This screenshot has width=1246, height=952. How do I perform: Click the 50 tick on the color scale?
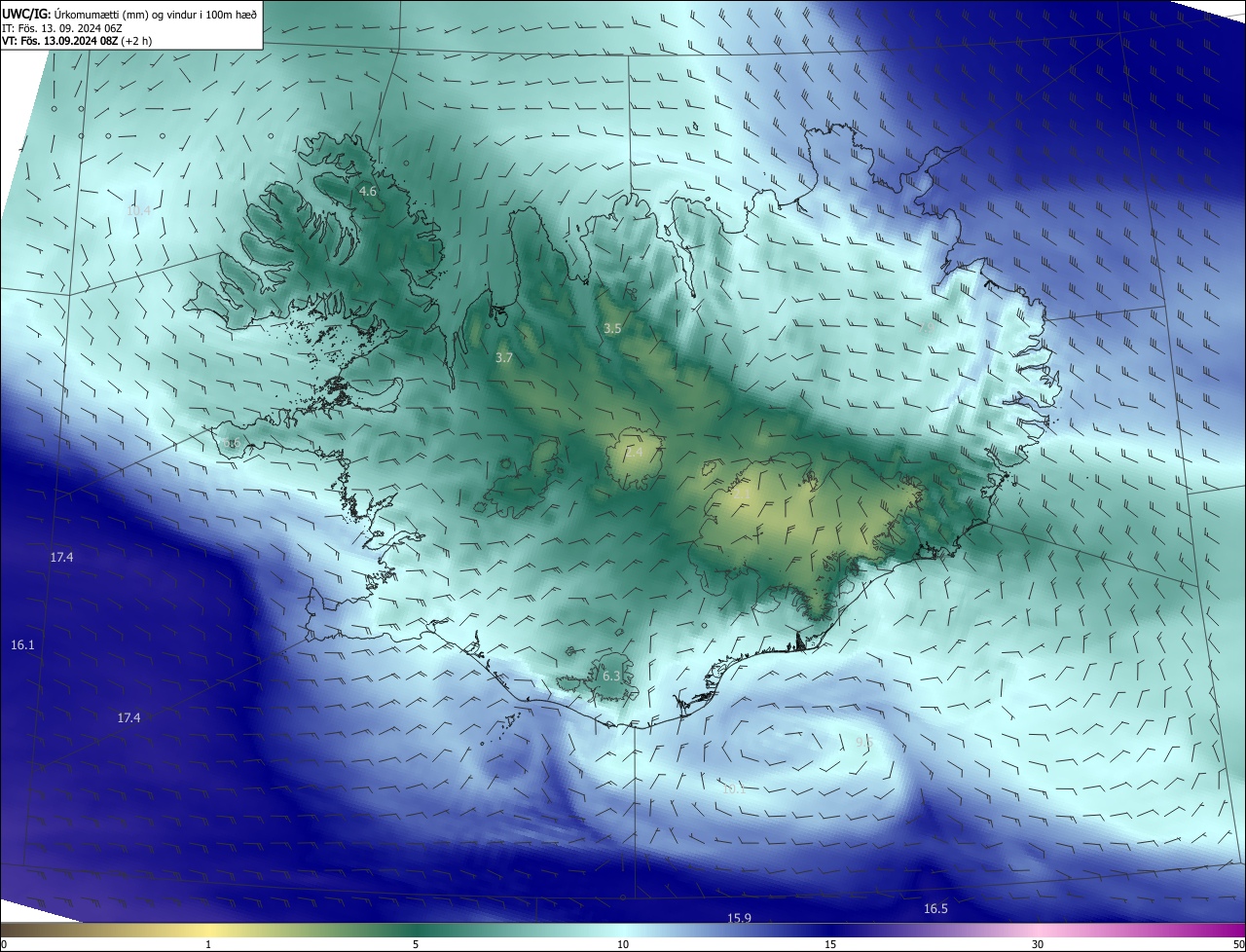tap(1238, 944)
